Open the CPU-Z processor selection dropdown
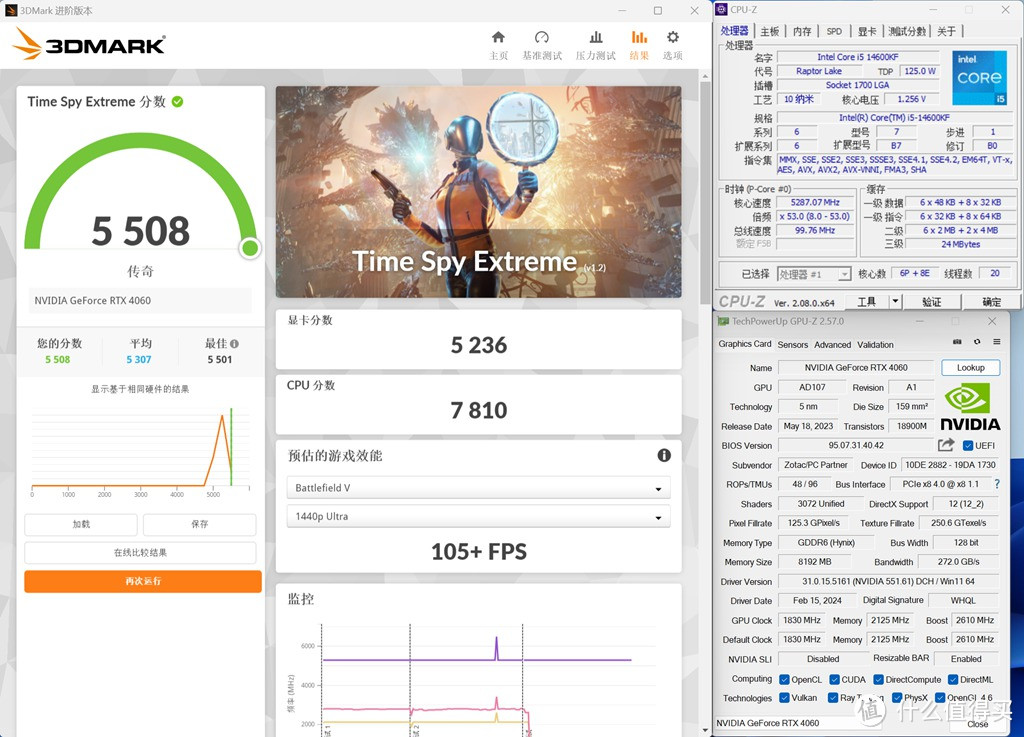 pos(814,274)
